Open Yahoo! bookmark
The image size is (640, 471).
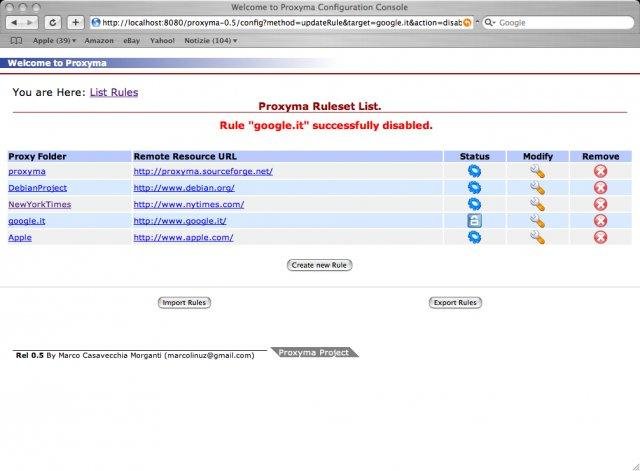pos(162,40)
